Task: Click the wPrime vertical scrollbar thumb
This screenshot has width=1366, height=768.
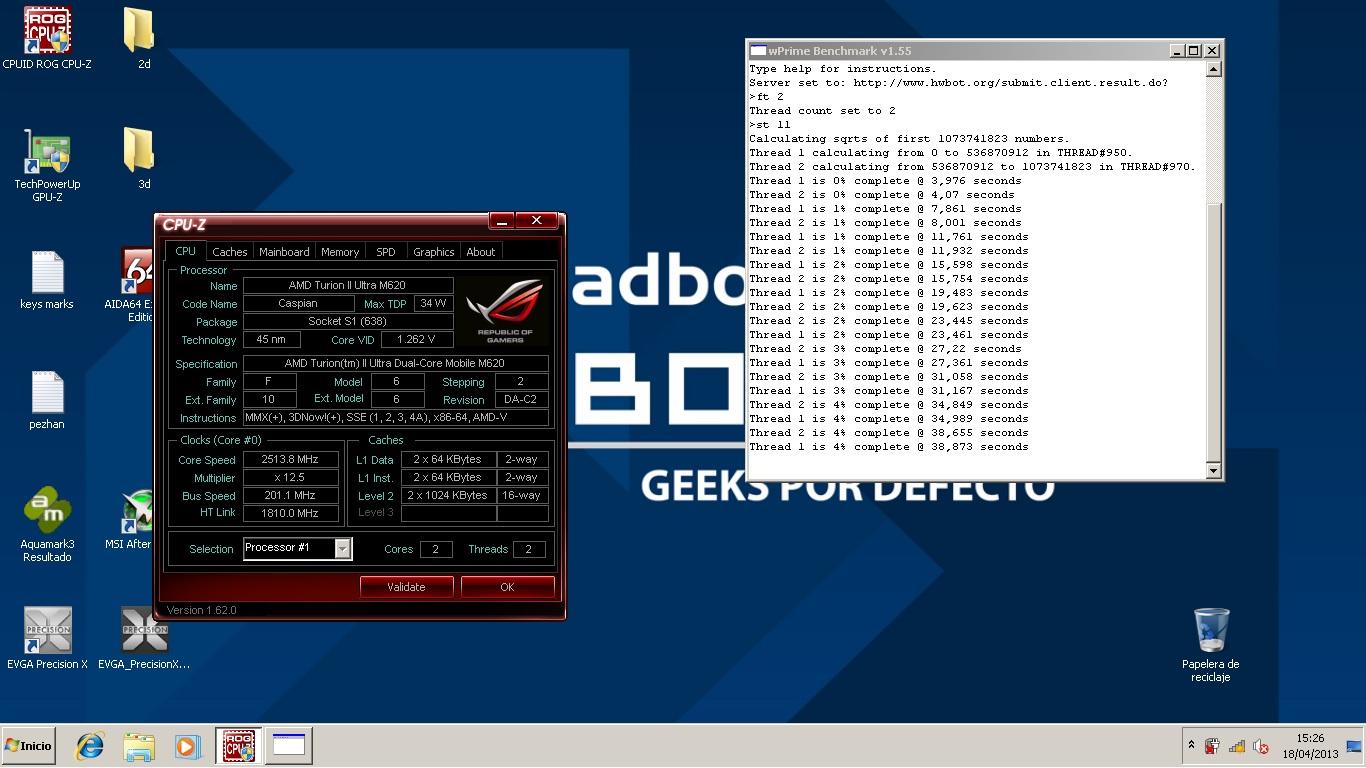Action: tap(1213, 331)
